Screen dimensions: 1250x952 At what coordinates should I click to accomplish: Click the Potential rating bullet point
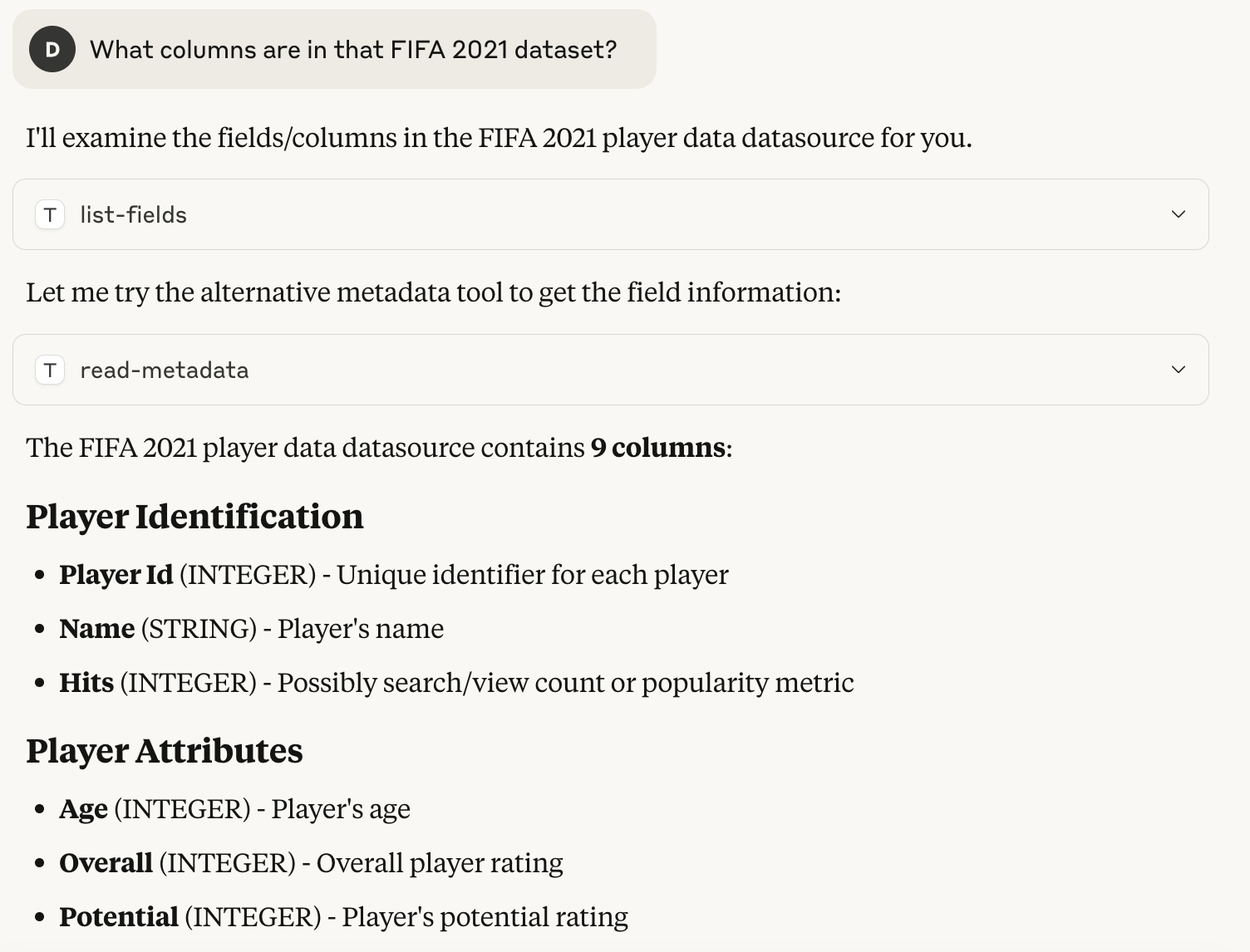click(x=343, y=916)
